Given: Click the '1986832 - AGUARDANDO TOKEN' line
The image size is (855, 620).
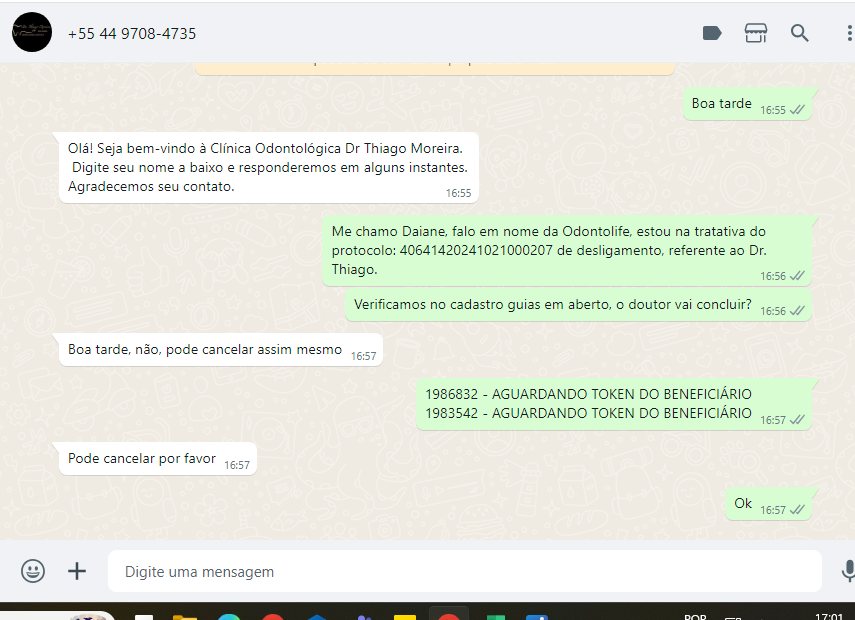Looking at the screenshot, I should tap(588, 394).
